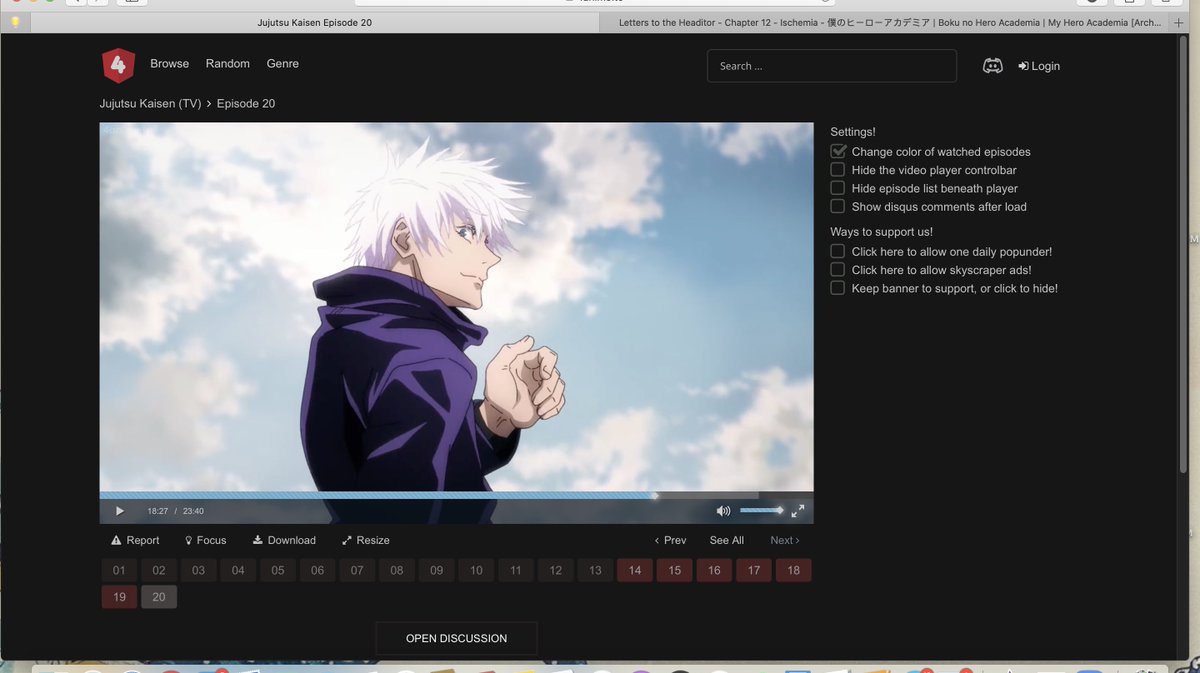Select episode 01
Screen dimensions: 1200x673
pyautogui.click(x=119, y=570)
